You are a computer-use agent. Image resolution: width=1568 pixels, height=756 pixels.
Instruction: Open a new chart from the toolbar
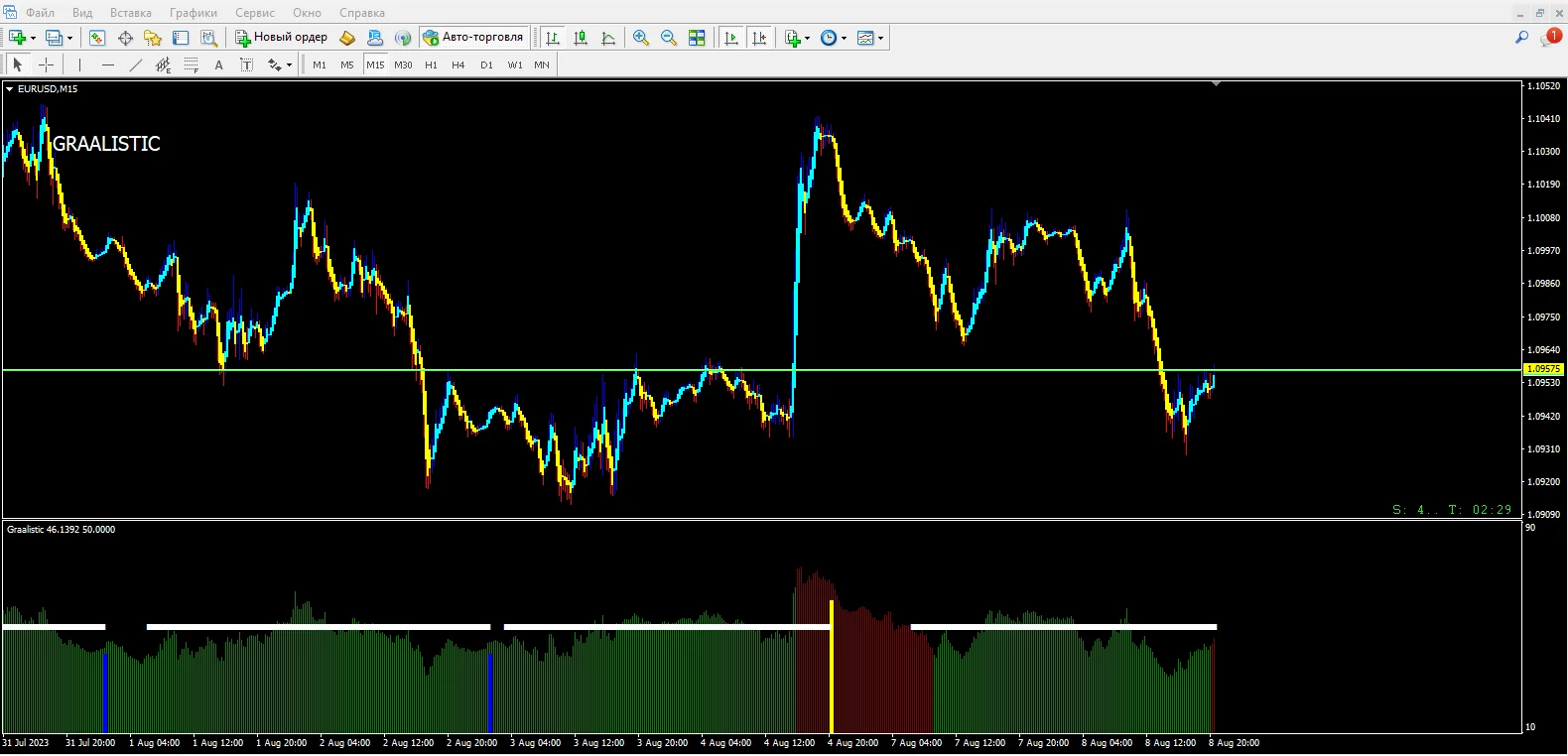coord(17,38)
